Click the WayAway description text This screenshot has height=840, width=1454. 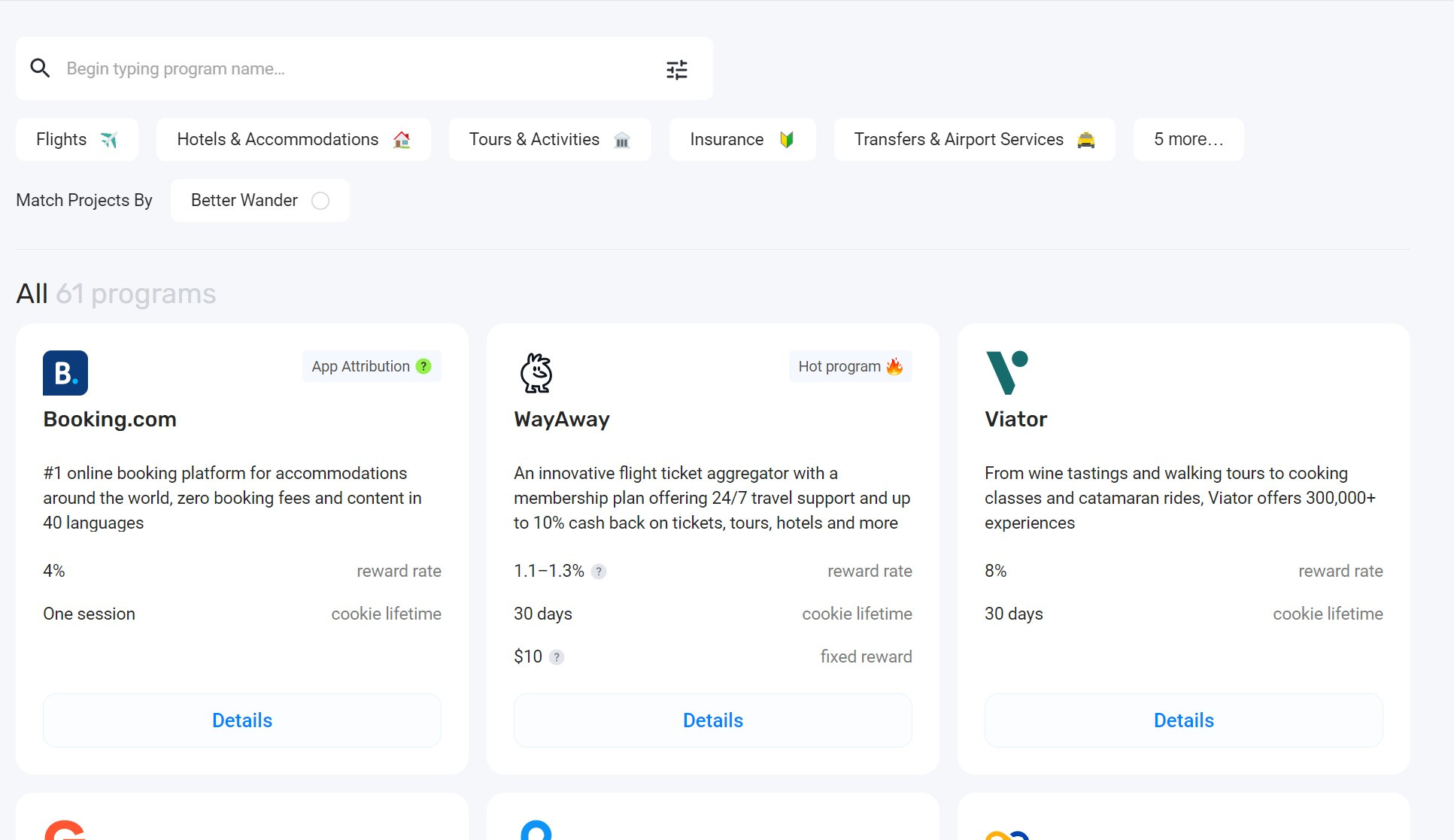point(712,498)
